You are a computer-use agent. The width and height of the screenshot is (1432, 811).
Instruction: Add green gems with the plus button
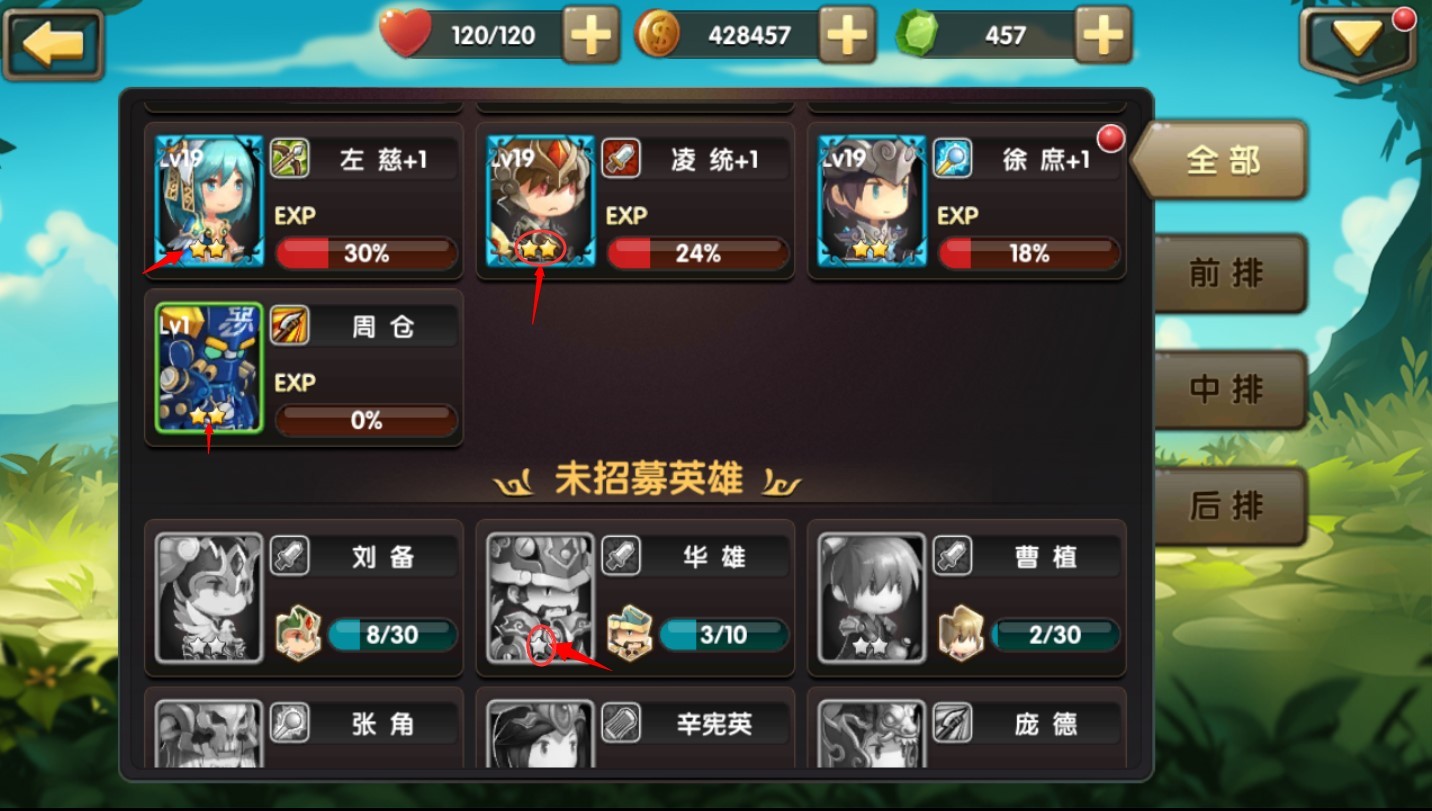pos(1103,35)
